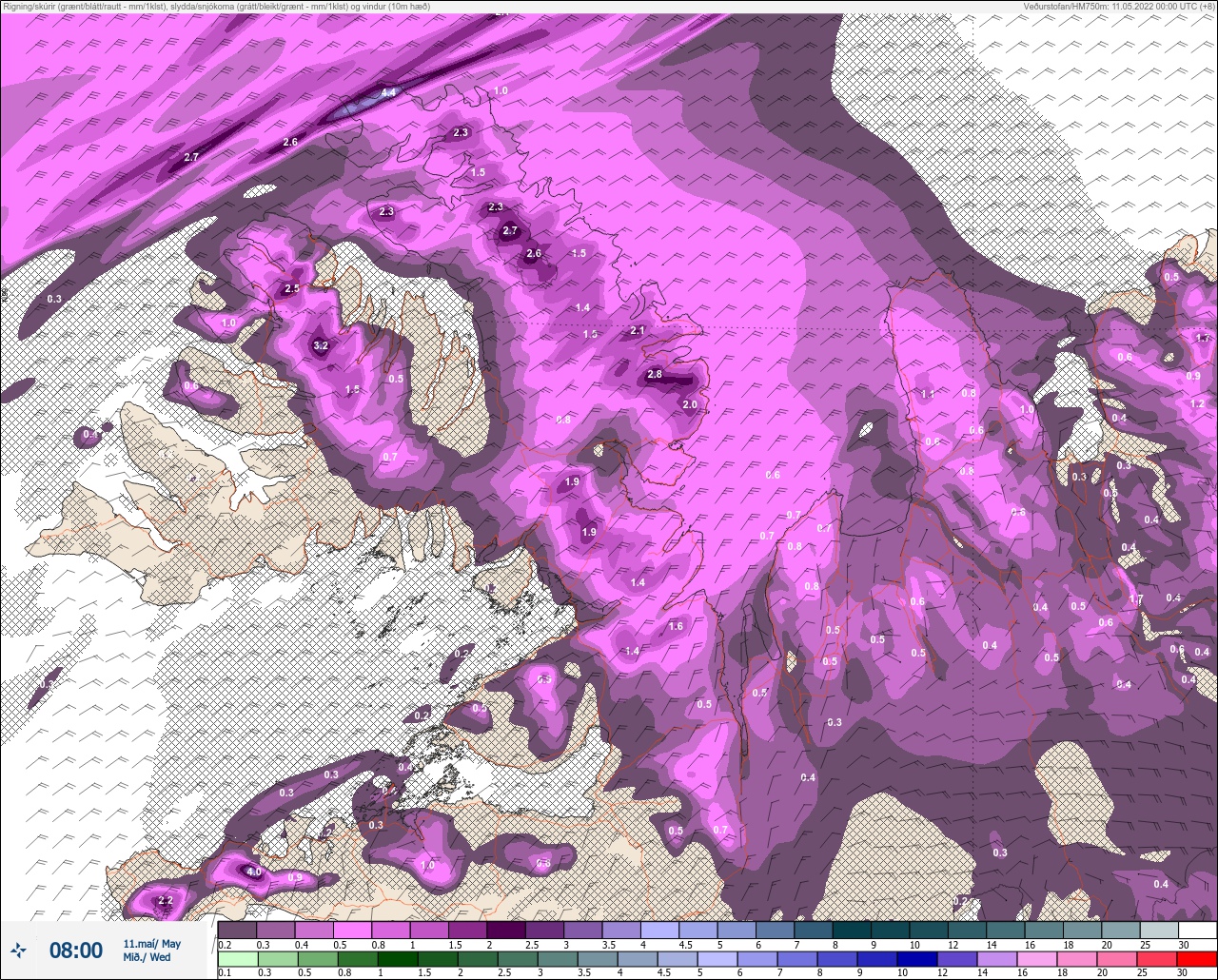Click the 2.2 precipitation value on the map
Viewport: 1218px width, 980px height.
click(x=165, y=900)
